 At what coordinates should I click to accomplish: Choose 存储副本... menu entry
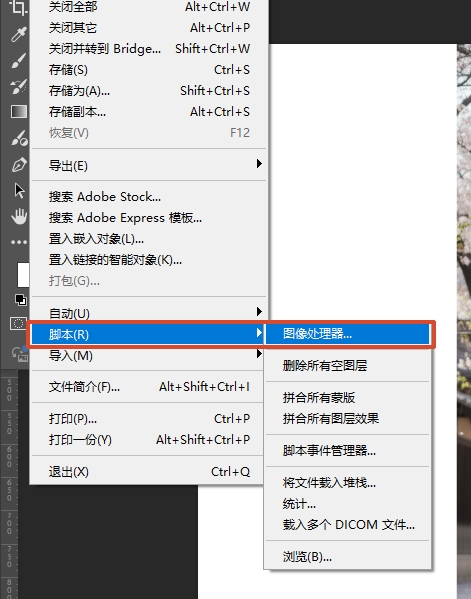[x=149, y=112]
